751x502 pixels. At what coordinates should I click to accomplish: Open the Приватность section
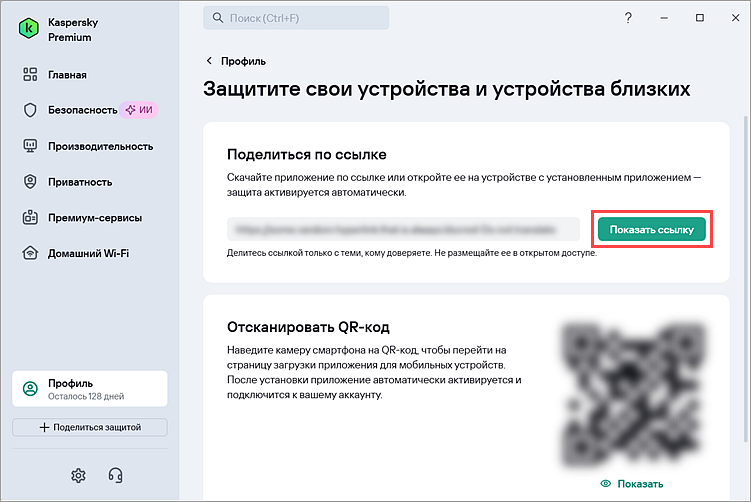80,182
